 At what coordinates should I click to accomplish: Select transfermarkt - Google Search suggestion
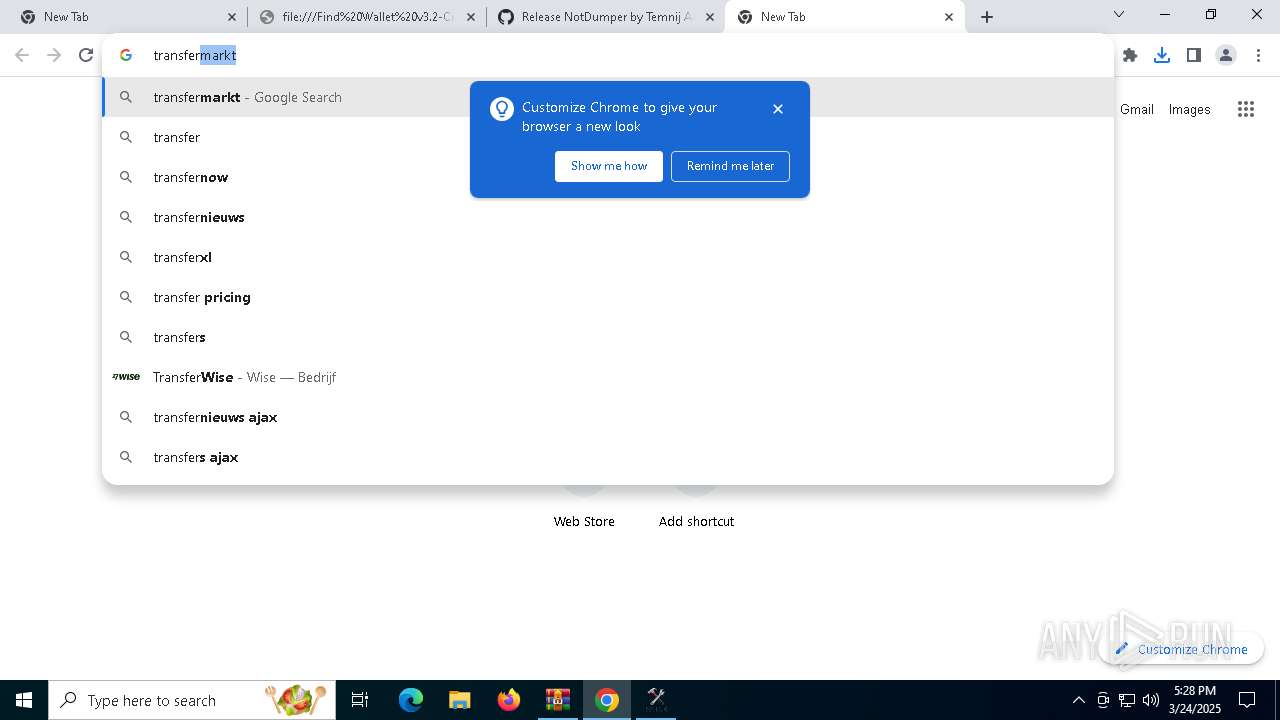click(608, 97)
